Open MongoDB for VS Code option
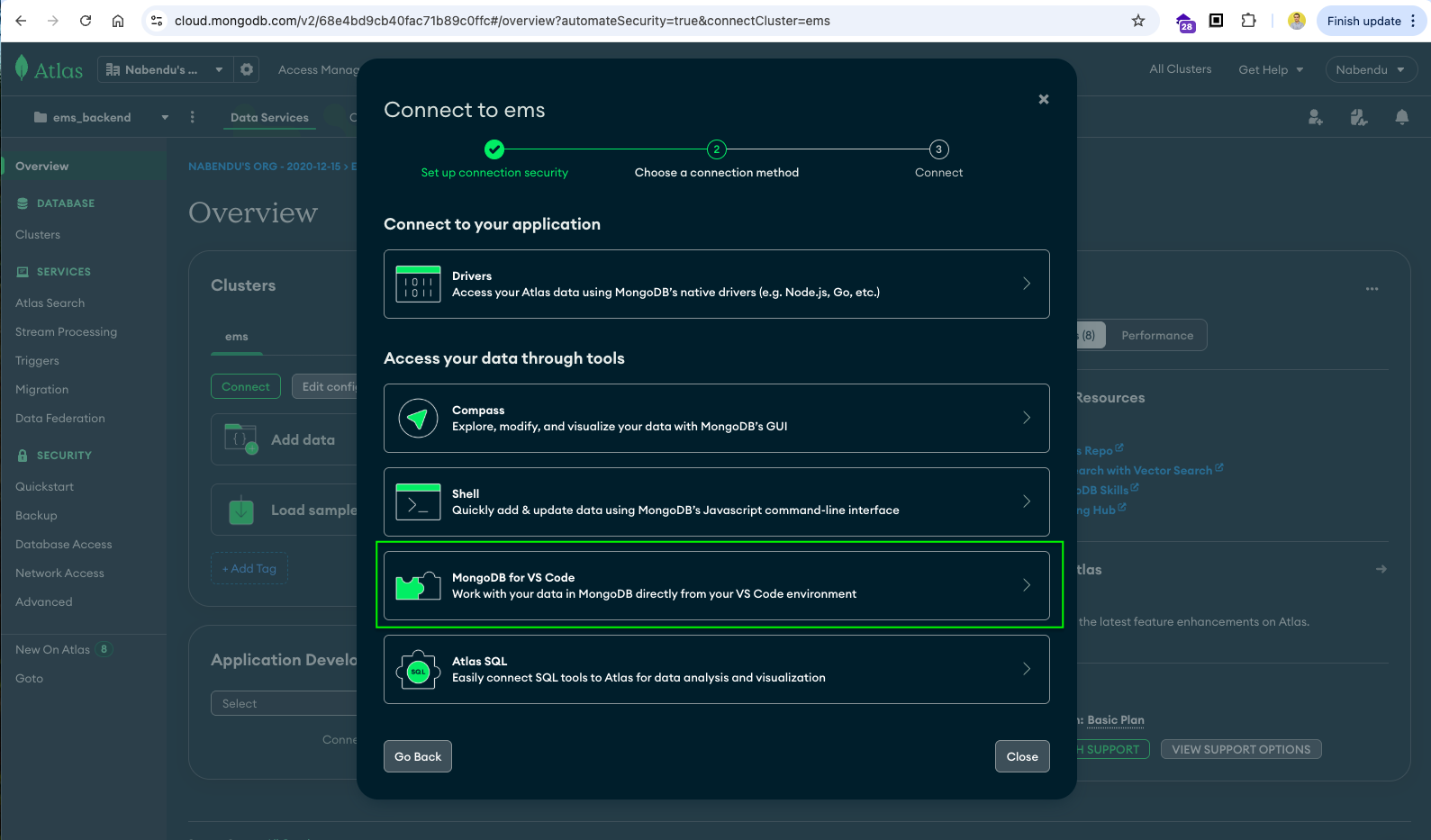This screenshot has width=1431, height=840. click(x=716, y=585)
